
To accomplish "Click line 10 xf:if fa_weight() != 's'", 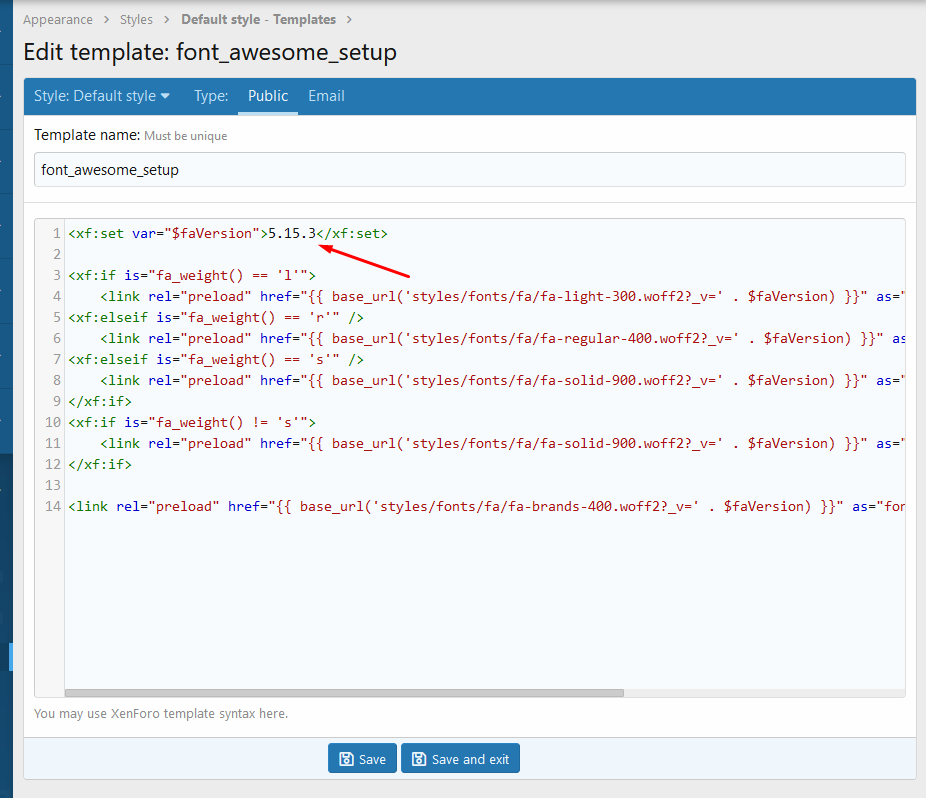I will (x=192, y=422).
